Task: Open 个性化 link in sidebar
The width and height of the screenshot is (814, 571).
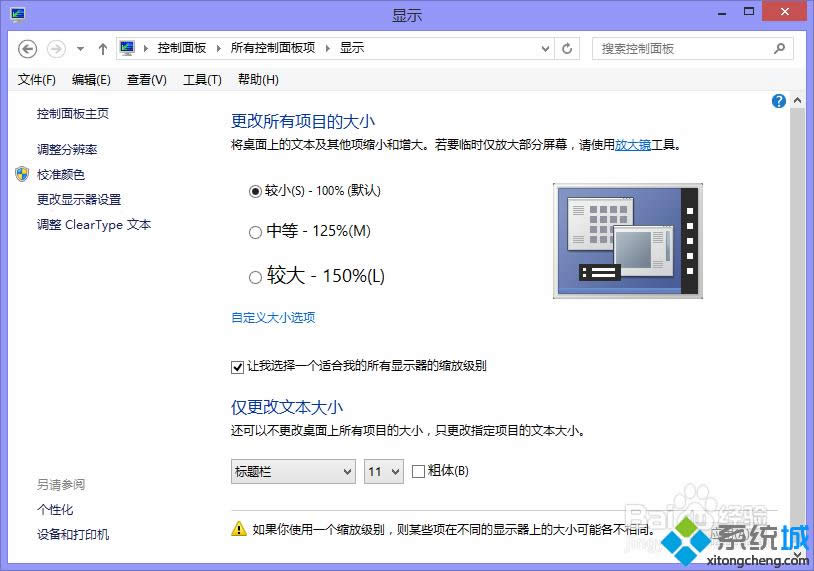Action: (55, 509)
